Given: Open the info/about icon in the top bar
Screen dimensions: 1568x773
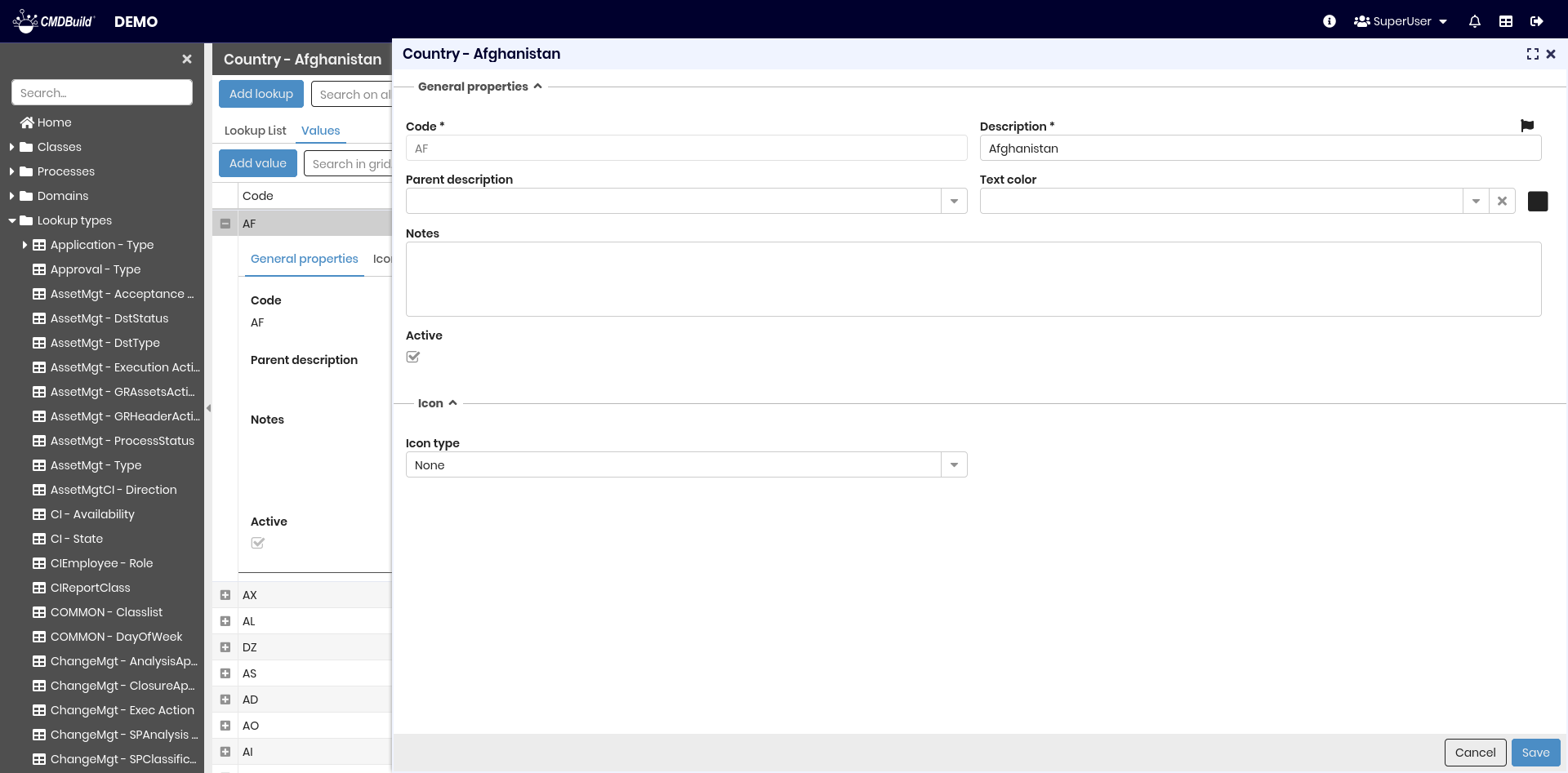Looking at the screenshot, I should [x=1330, y=21].
